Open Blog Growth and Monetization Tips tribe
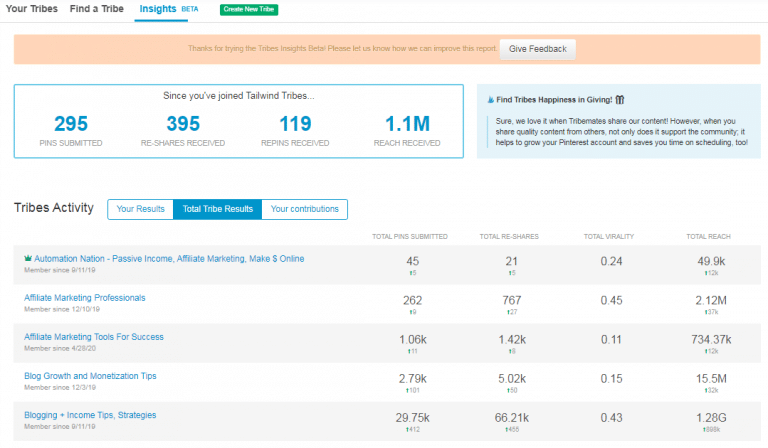Screen dimensions: 768x448 coord(90,376)
